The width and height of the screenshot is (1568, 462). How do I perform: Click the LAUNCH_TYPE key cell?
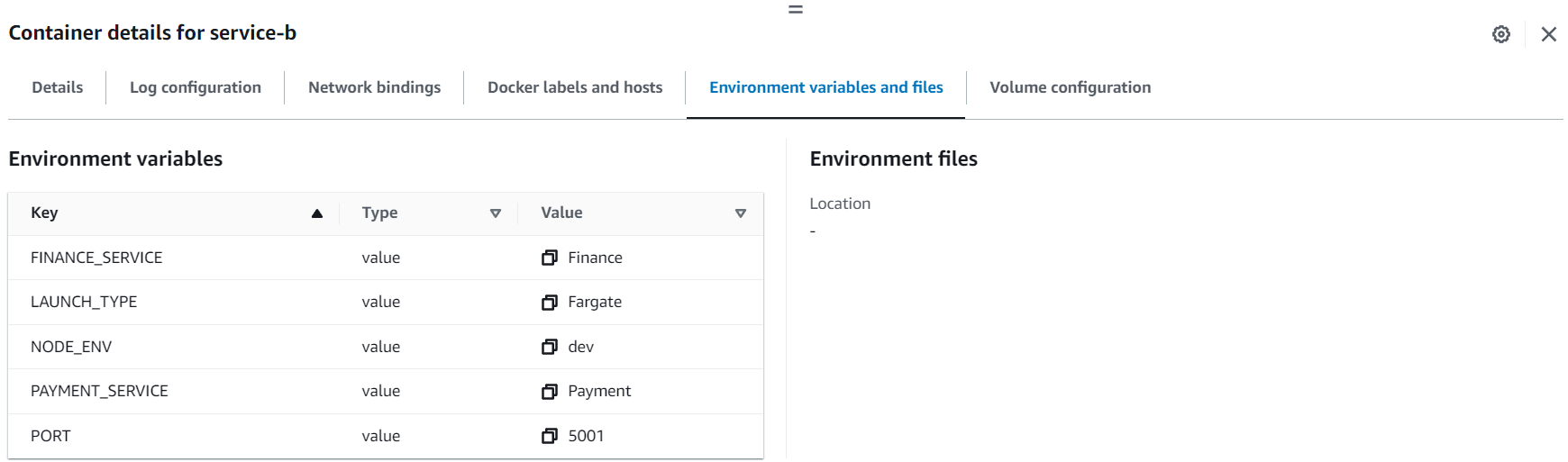(x=84, y=302)
